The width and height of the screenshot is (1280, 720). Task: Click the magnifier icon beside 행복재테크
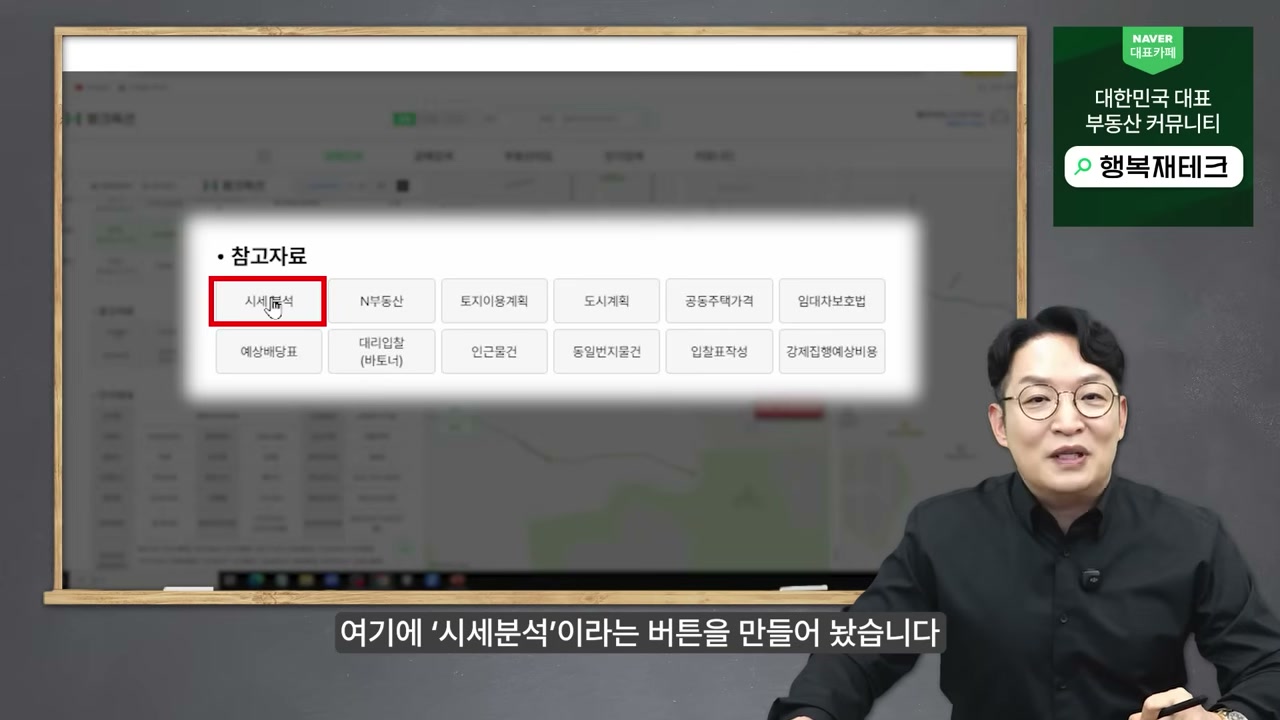(1083, 167)
